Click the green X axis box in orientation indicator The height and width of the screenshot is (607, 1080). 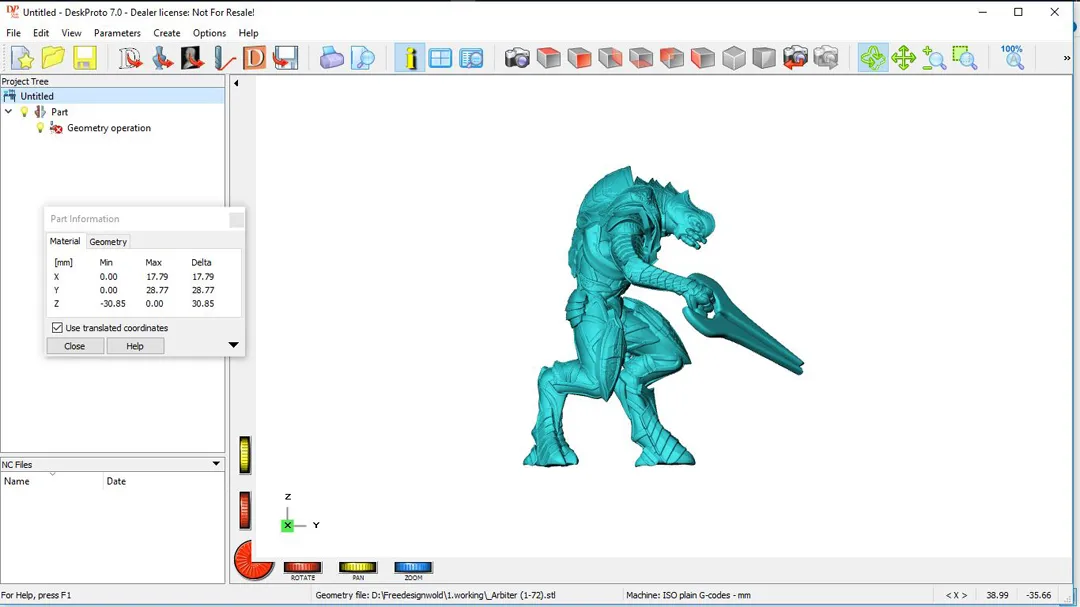pyautogui.click(x=287, y=525)
